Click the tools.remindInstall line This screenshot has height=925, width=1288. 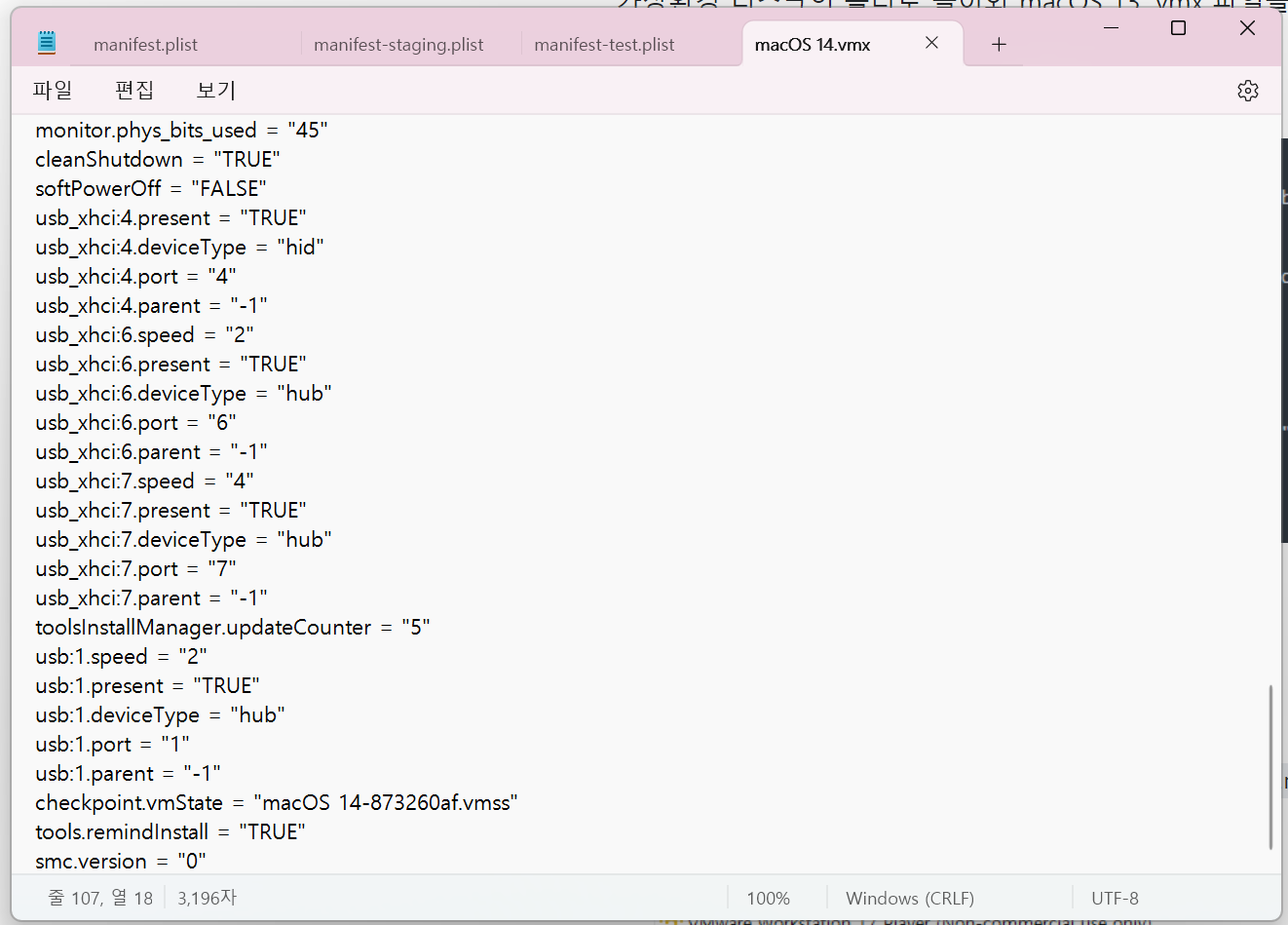170,832
